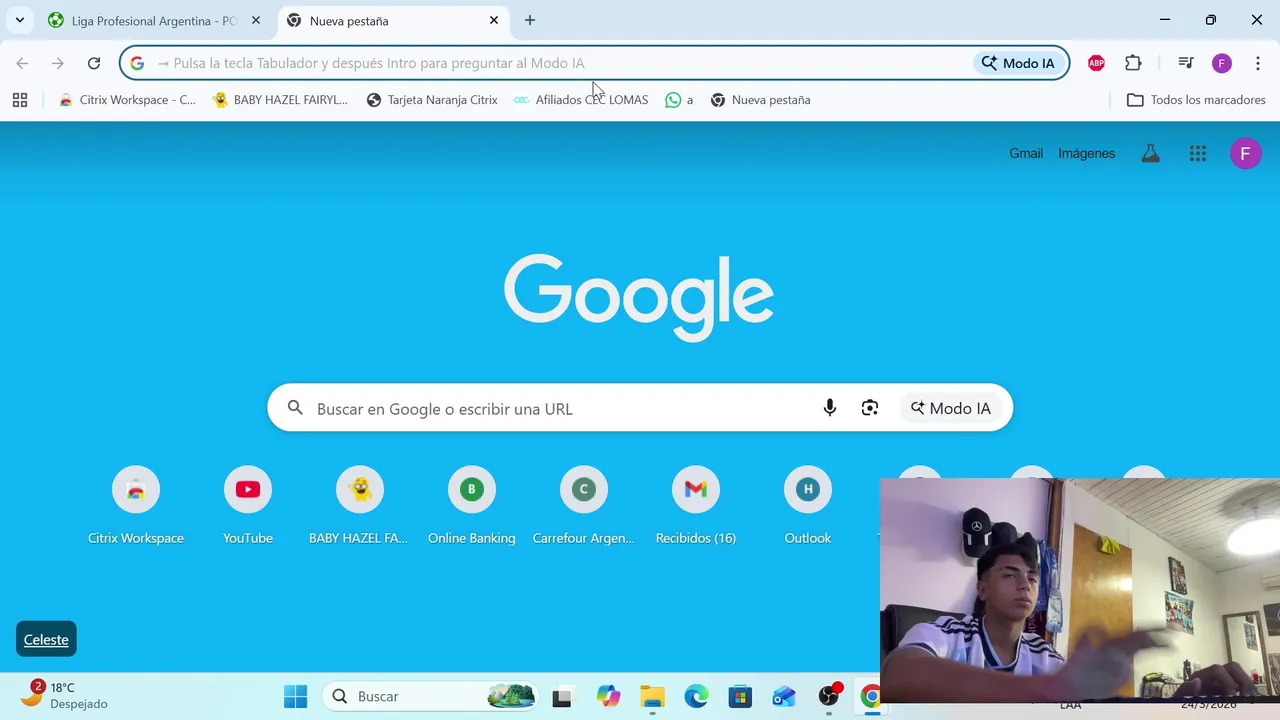The image size is (1280, 720).
Task: Open the apps grid in bookmarks bar
Action: pyautogui.click(x=20, y=100)
